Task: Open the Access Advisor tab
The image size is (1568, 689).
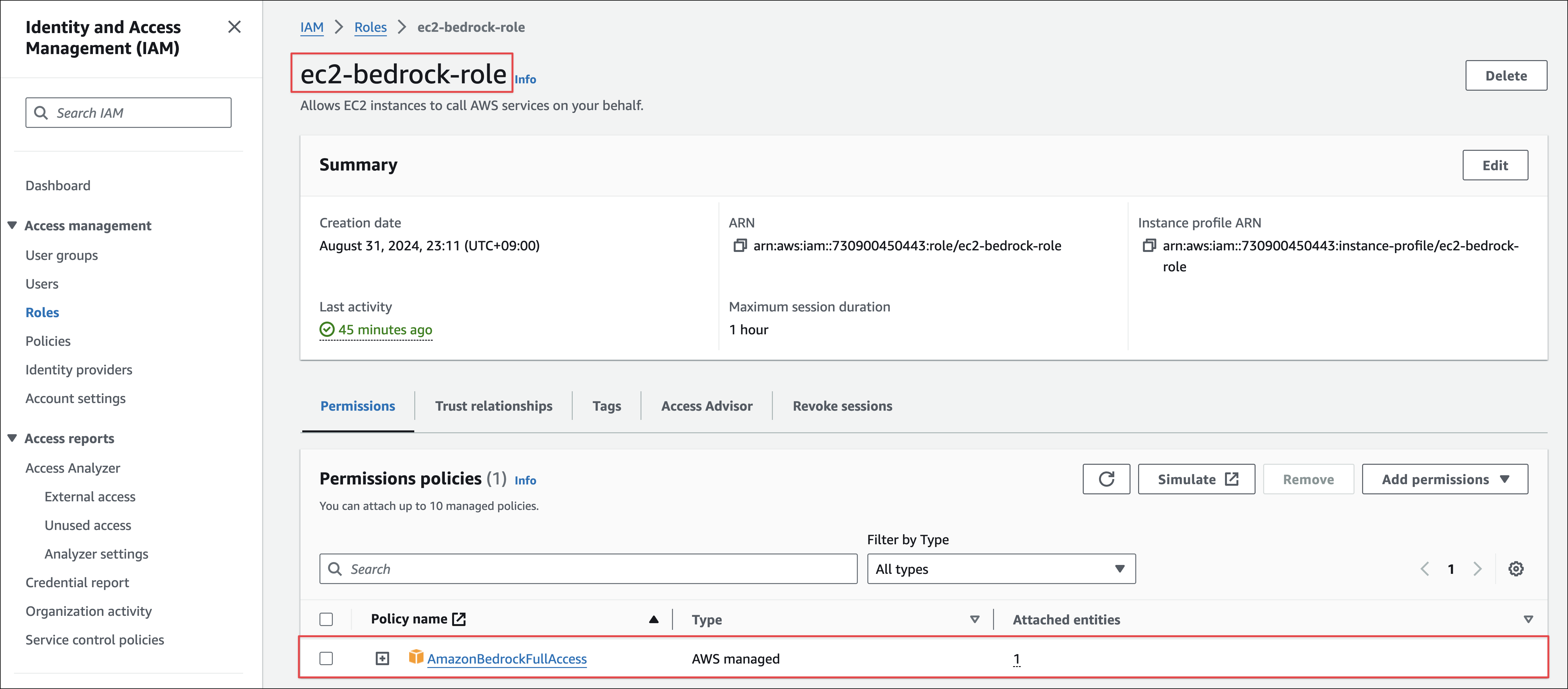Action: point(706,406)
